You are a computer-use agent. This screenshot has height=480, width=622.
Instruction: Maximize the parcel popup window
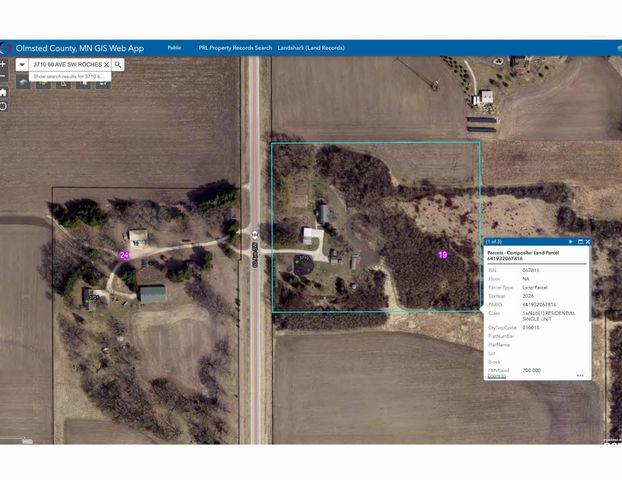tap(579, 241)
